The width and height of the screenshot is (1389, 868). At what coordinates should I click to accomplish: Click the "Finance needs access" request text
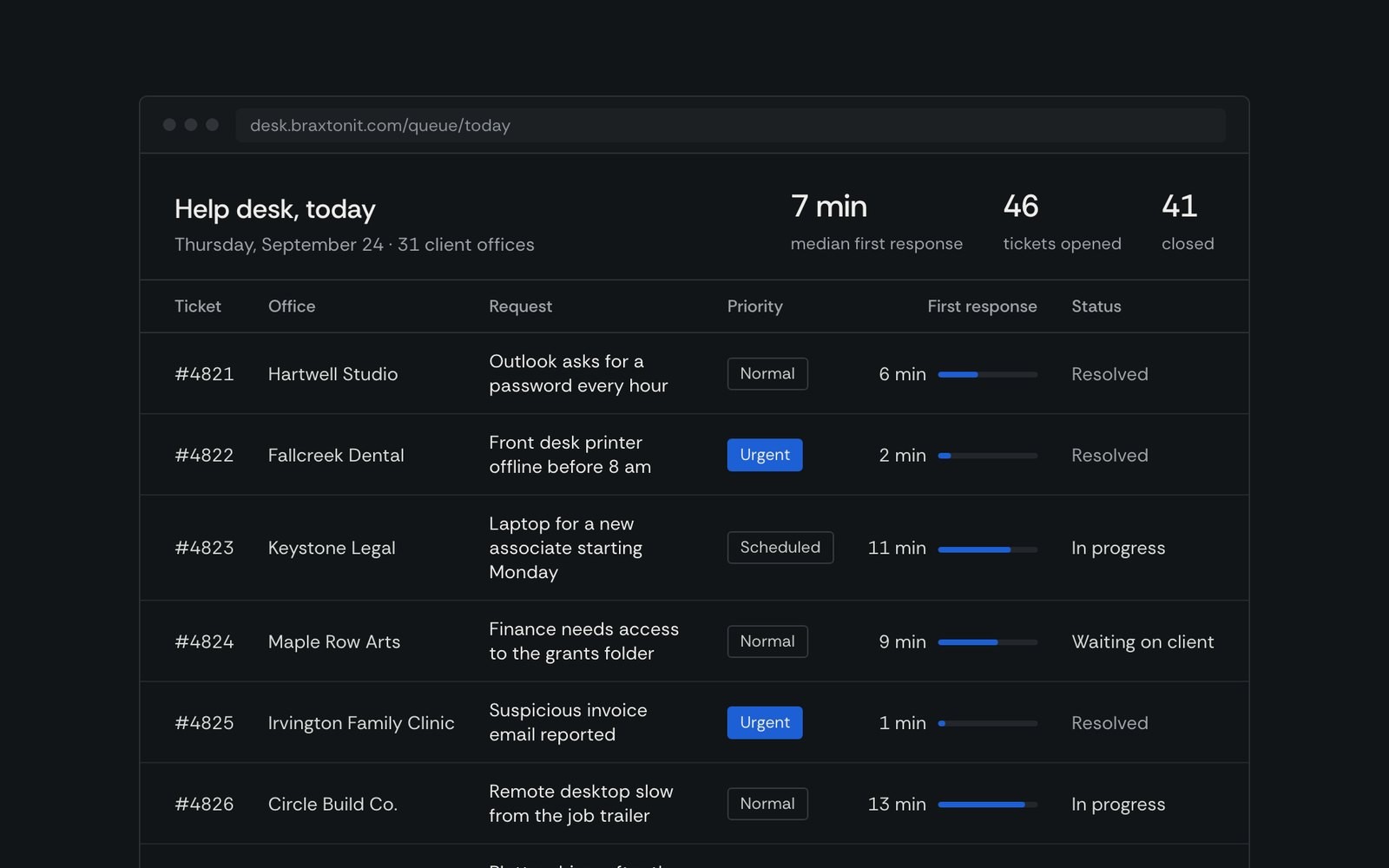point(583,641)
